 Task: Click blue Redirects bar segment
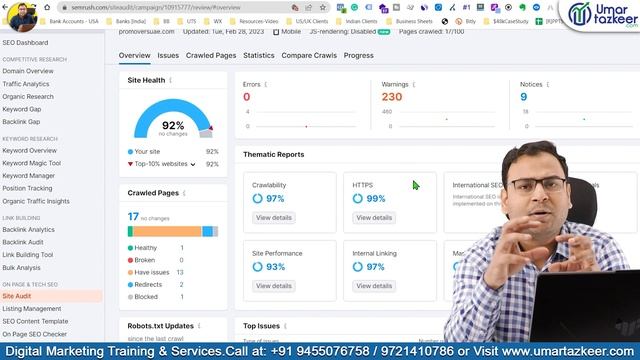tap(207, 231)
